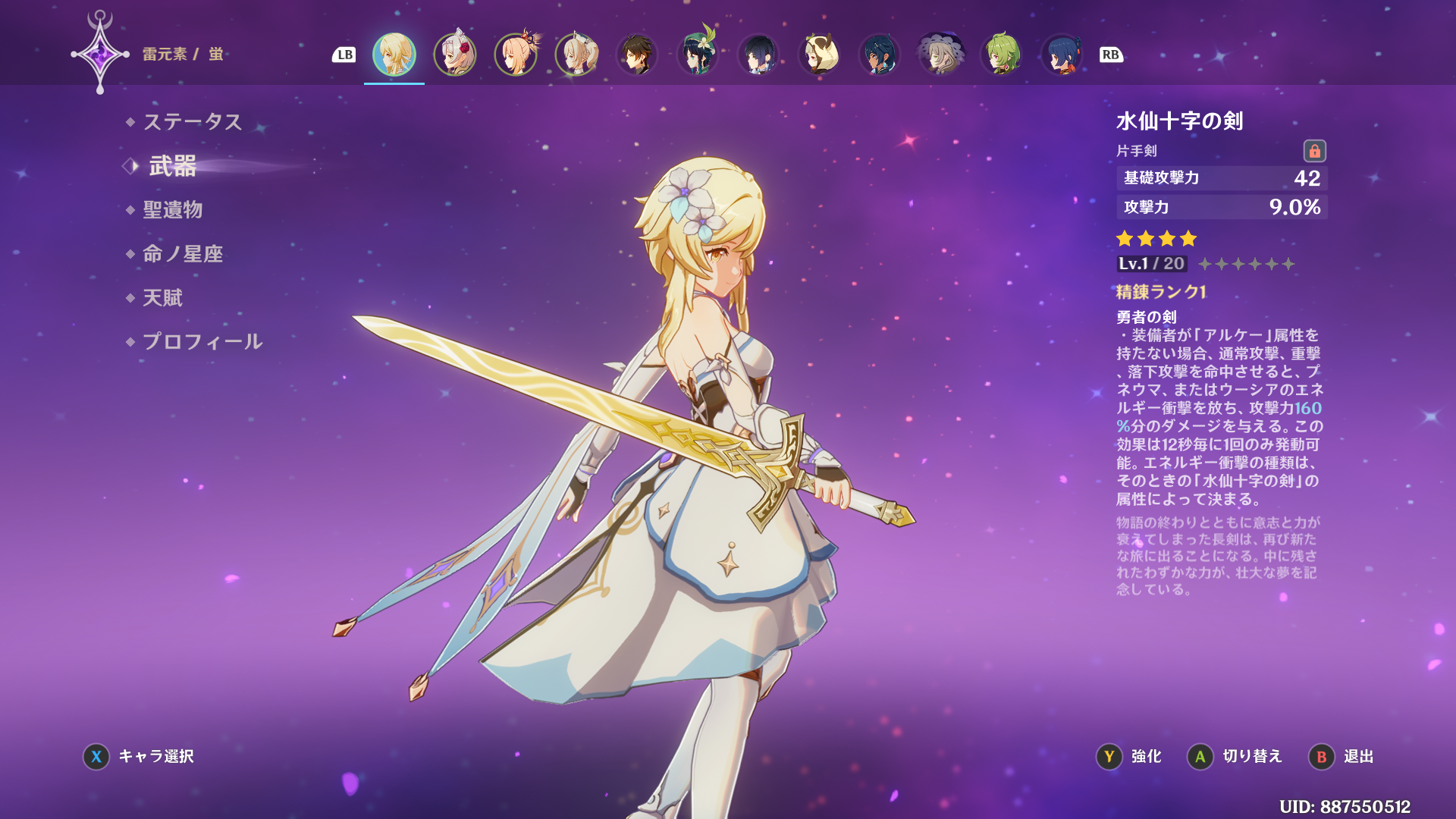1456x819 pixels.
Task: Click the RB next character button
Action: (1111, 55)
